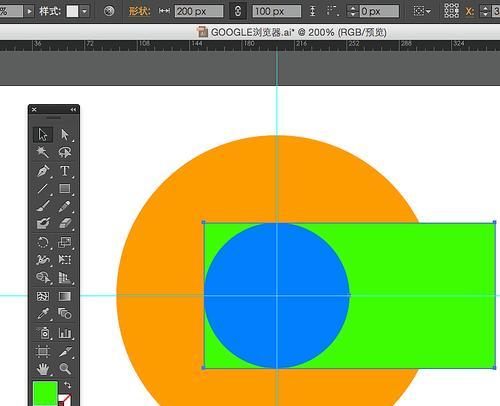This screenshot has width=500, height=406.
Task: Select the Slice tool
Action: coord(65,351)
